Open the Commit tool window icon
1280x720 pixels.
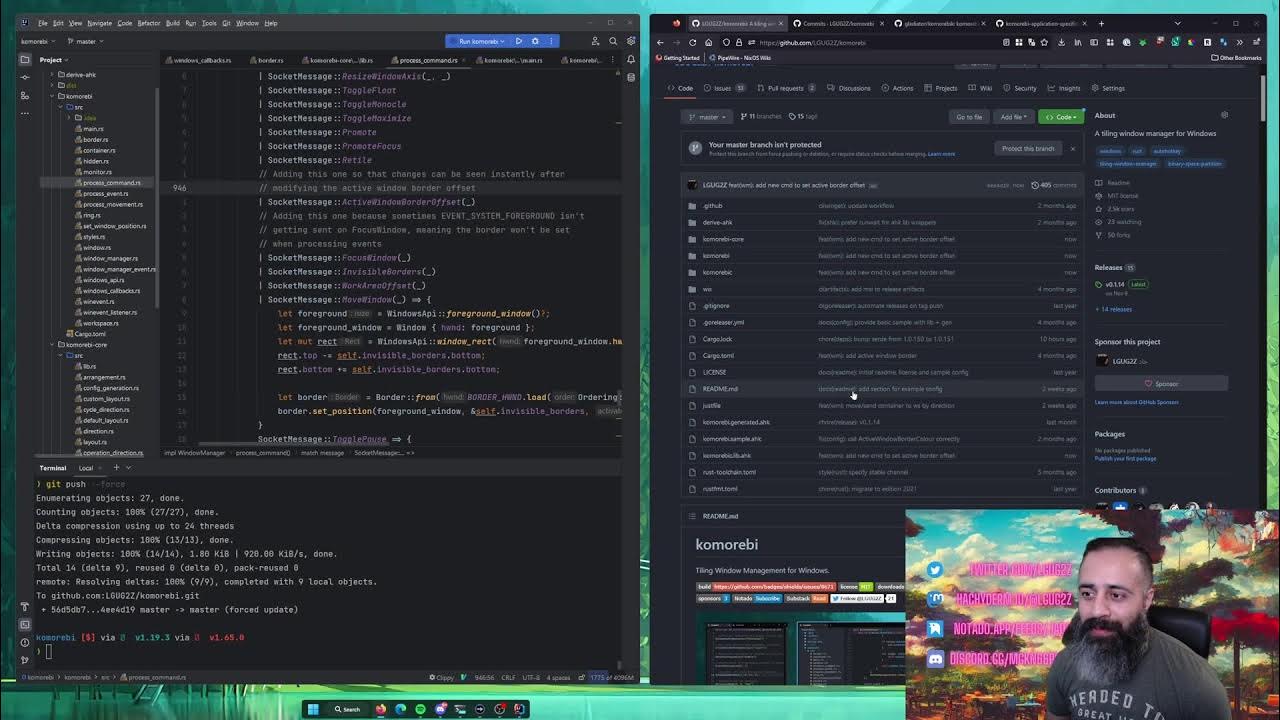pos(25,76)
